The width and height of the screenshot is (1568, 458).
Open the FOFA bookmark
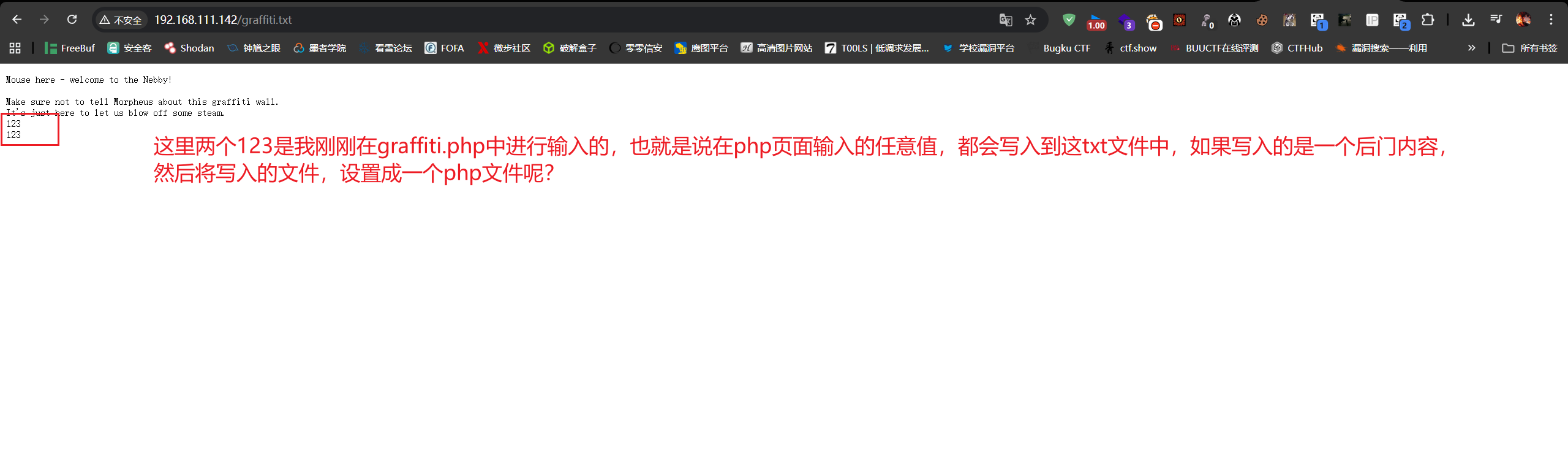click(445, 48)
